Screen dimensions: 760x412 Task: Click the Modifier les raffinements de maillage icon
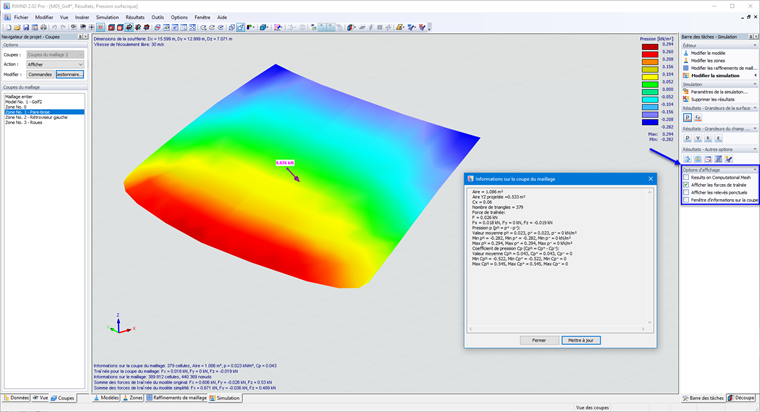[x=686, y=68]
